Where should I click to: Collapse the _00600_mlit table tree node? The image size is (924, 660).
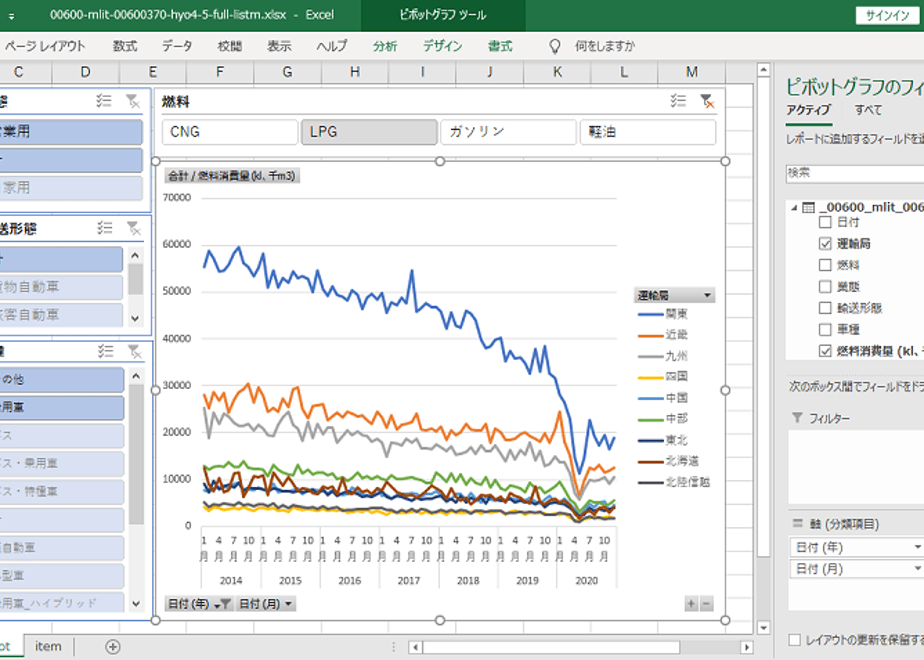click(794, 207)
